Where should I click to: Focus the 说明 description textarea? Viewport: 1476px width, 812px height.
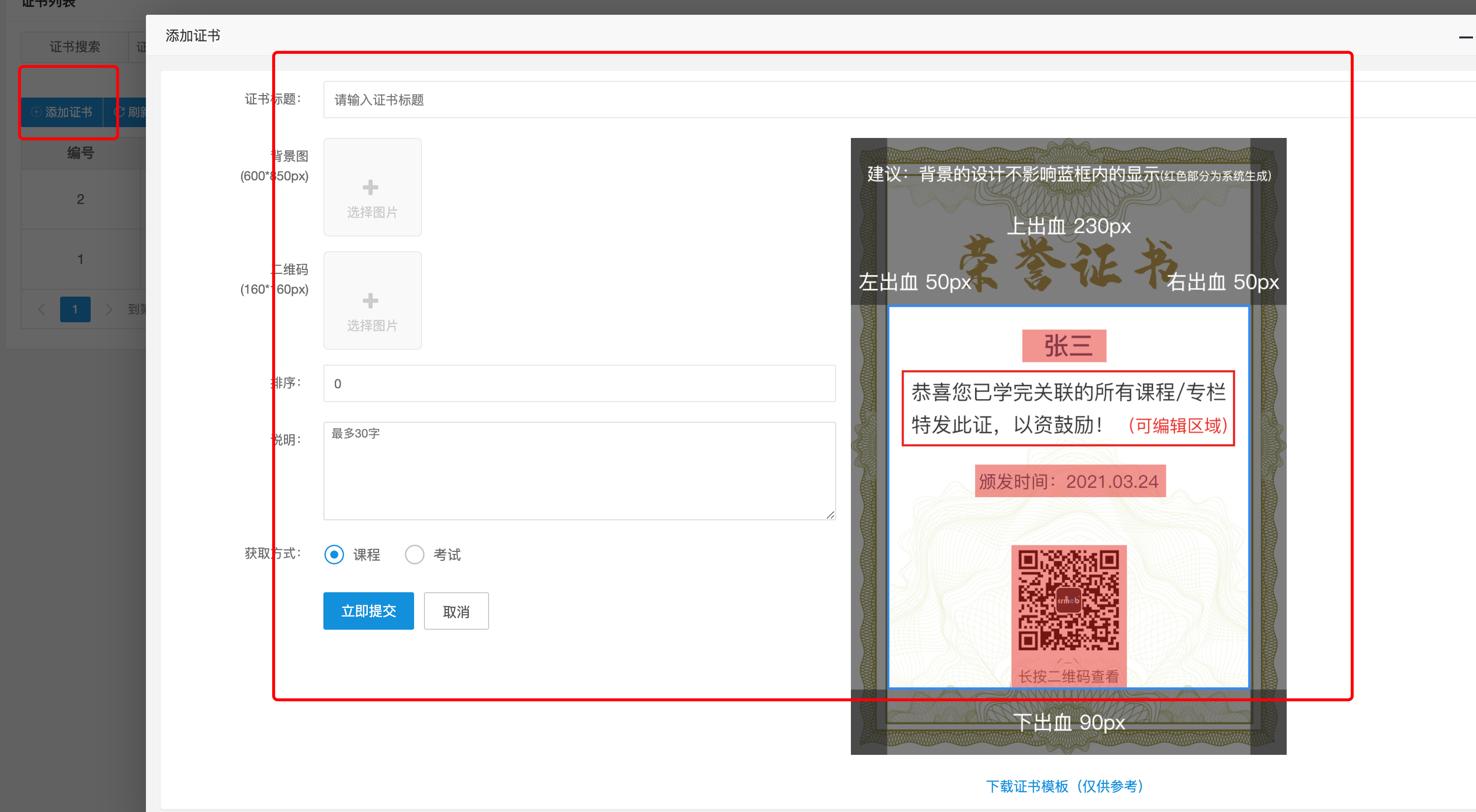click(x=579, y=471)
